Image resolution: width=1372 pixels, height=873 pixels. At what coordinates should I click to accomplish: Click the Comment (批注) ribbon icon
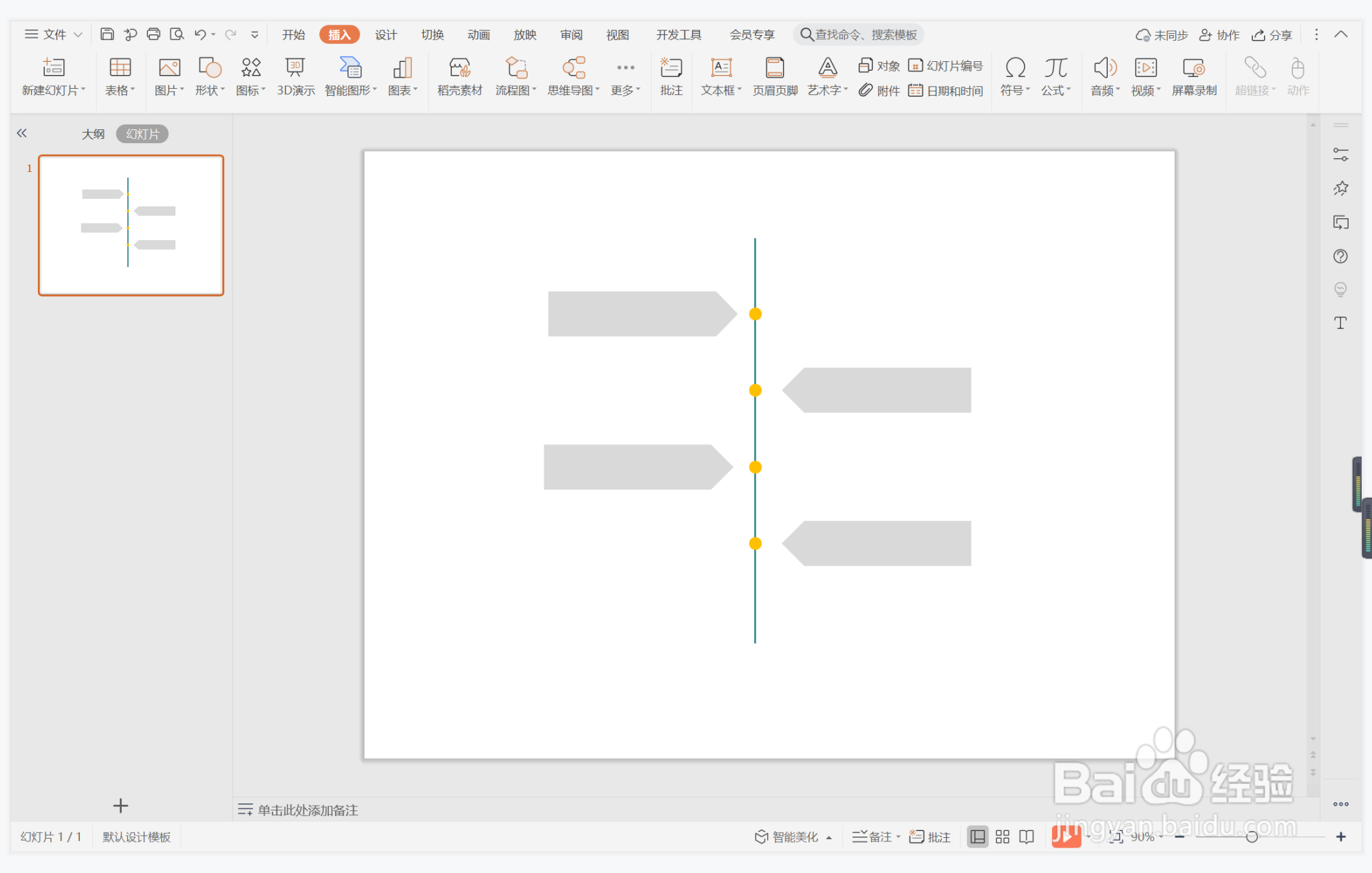671,76
